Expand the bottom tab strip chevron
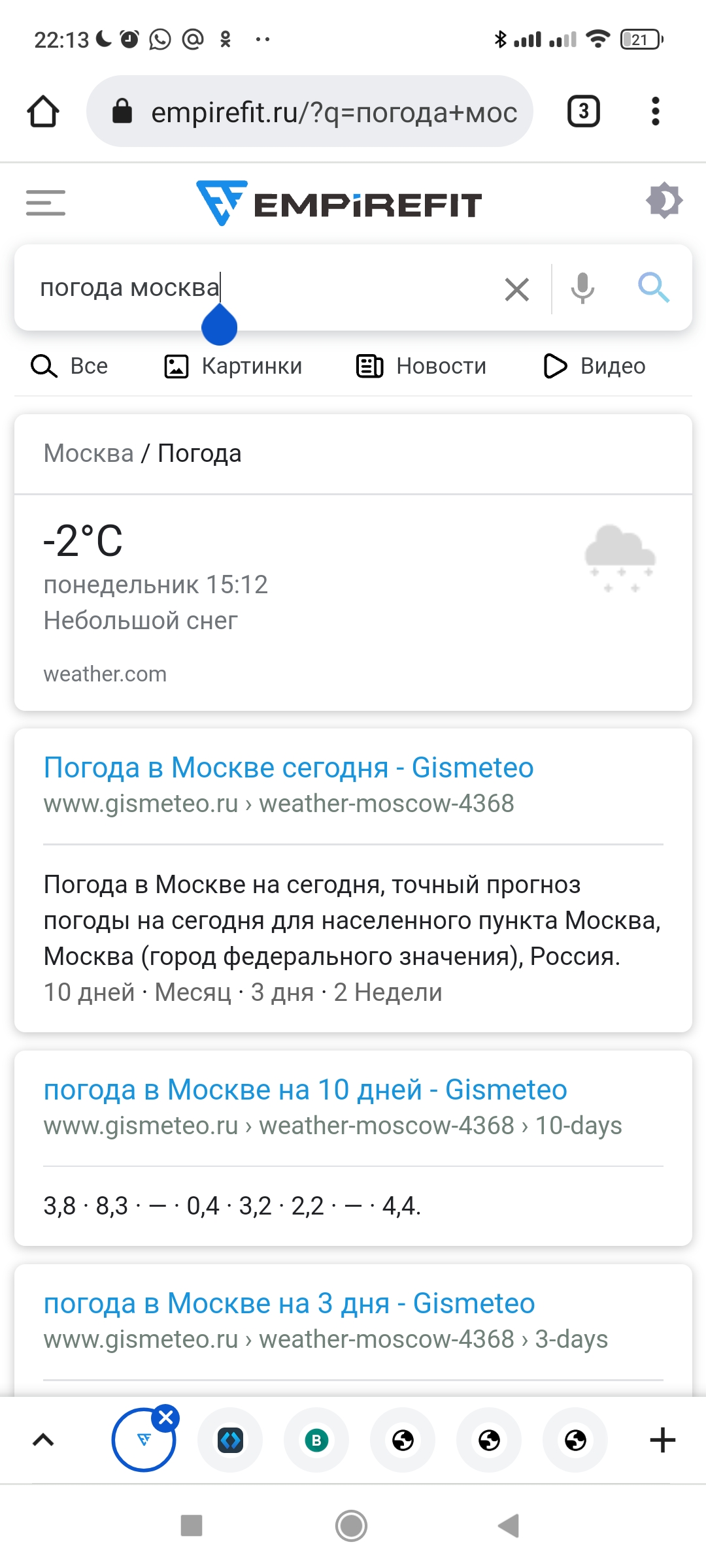706x1568 pixels. 43,1440
